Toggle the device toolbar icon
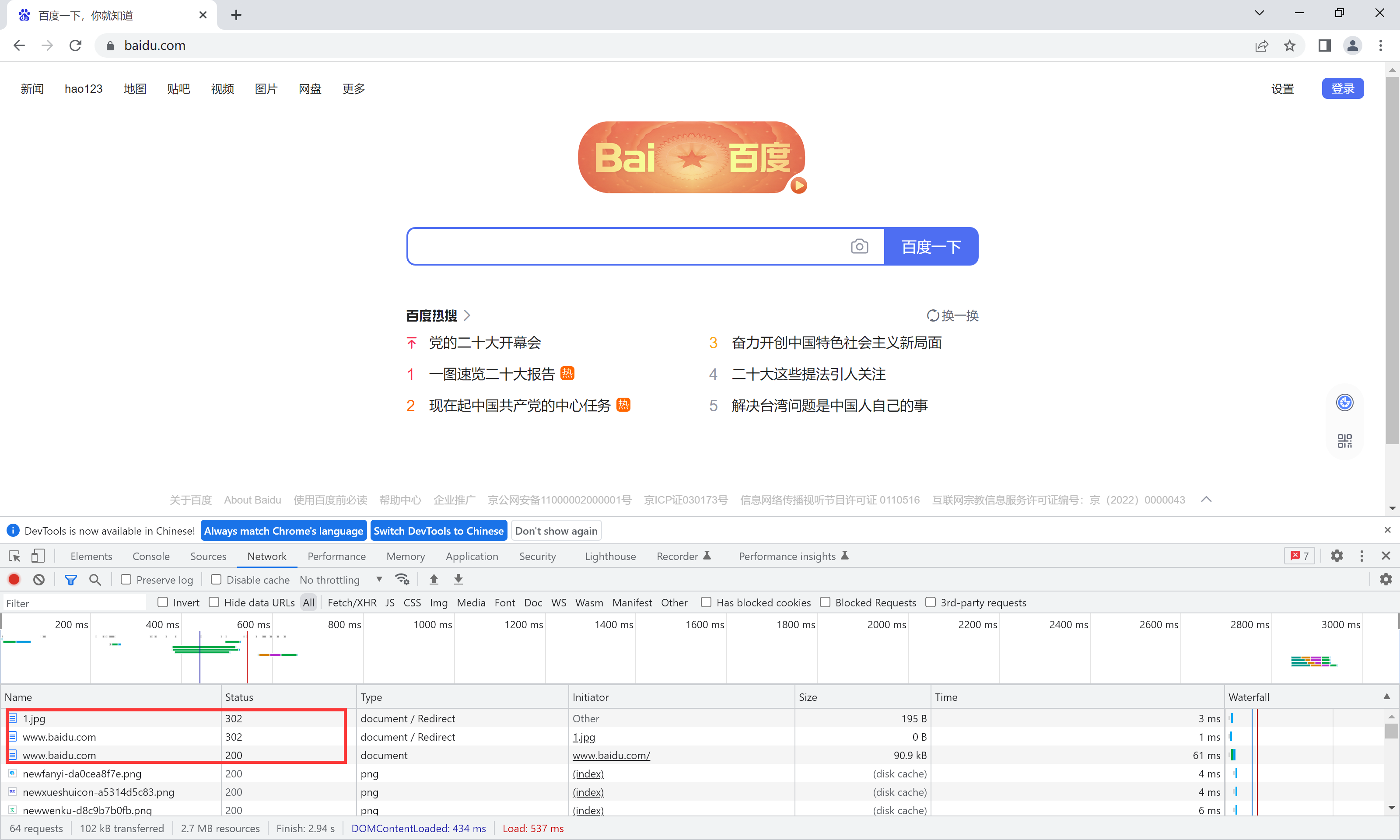The height and width of the screenshot is (840, 1400). [38, 556]
